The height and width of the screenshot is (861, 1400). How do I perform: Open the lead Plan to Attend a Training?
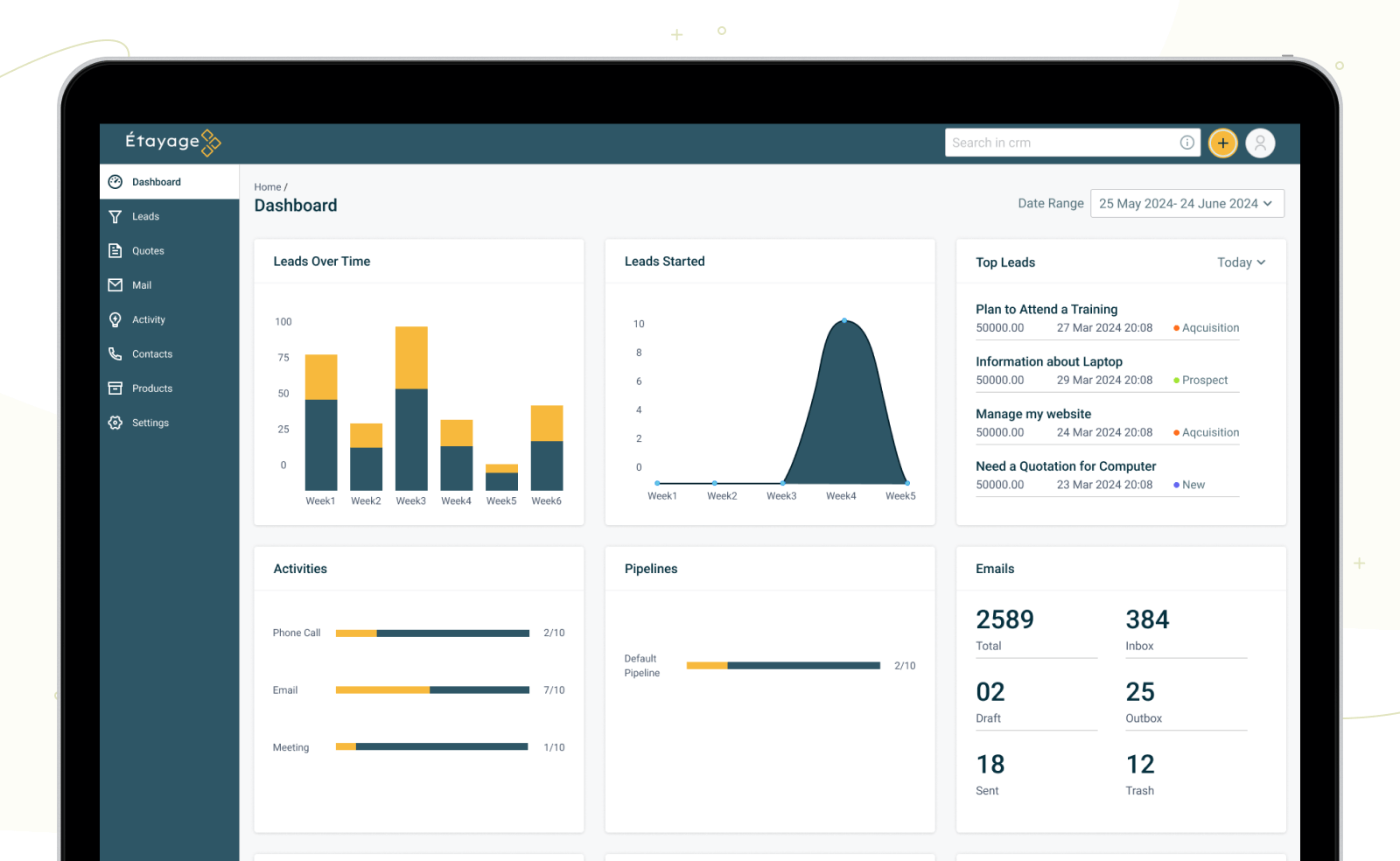click(x=1046, y=309)
